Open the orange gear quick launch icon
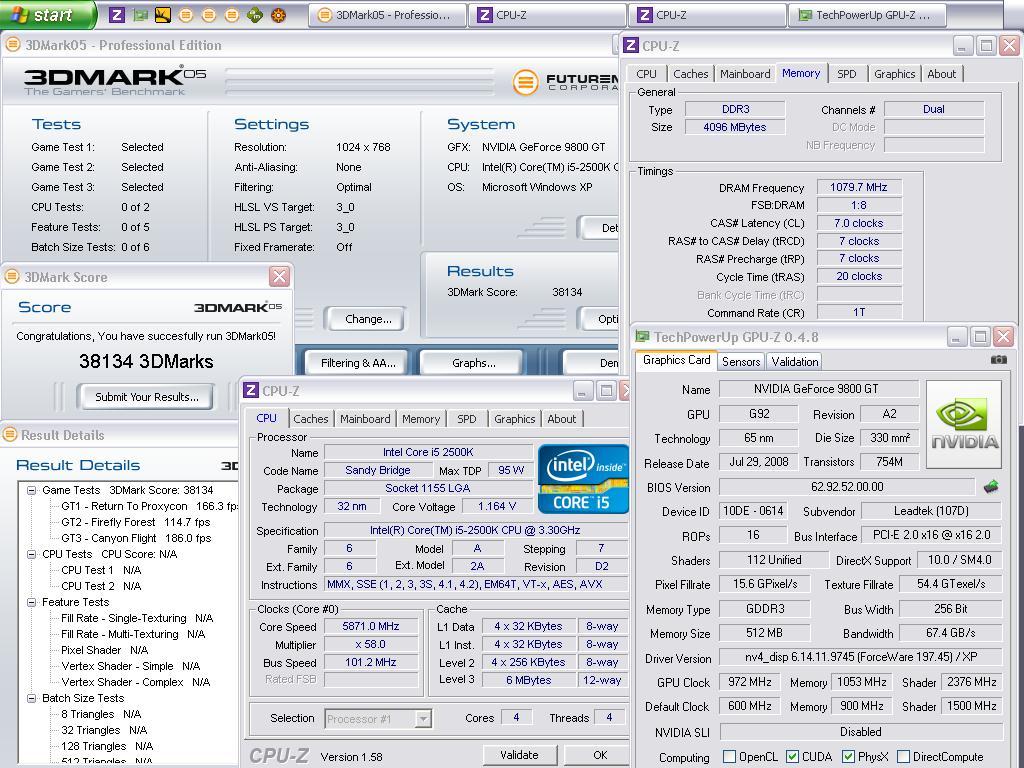1024x768 pixels. click(278, 14)
